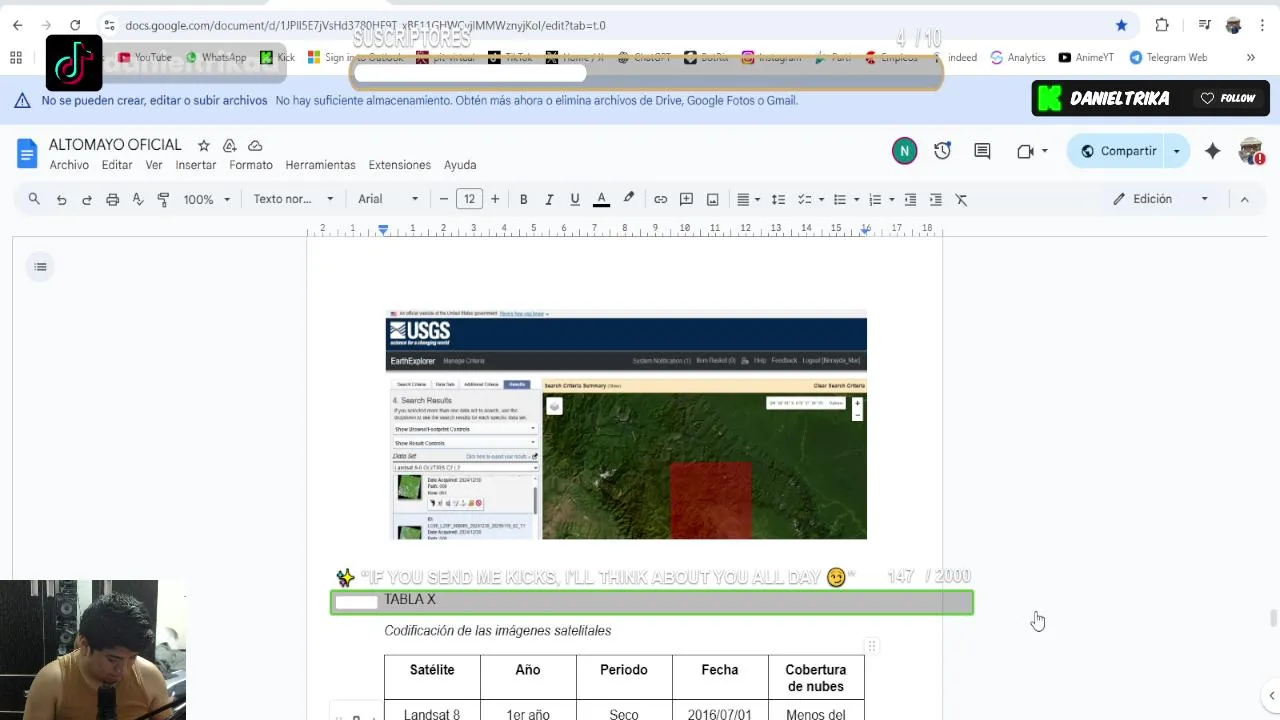This screenshot has width=1280, height=720.
Task: Open the Google Docs home icon
Action: pos(27,153)
